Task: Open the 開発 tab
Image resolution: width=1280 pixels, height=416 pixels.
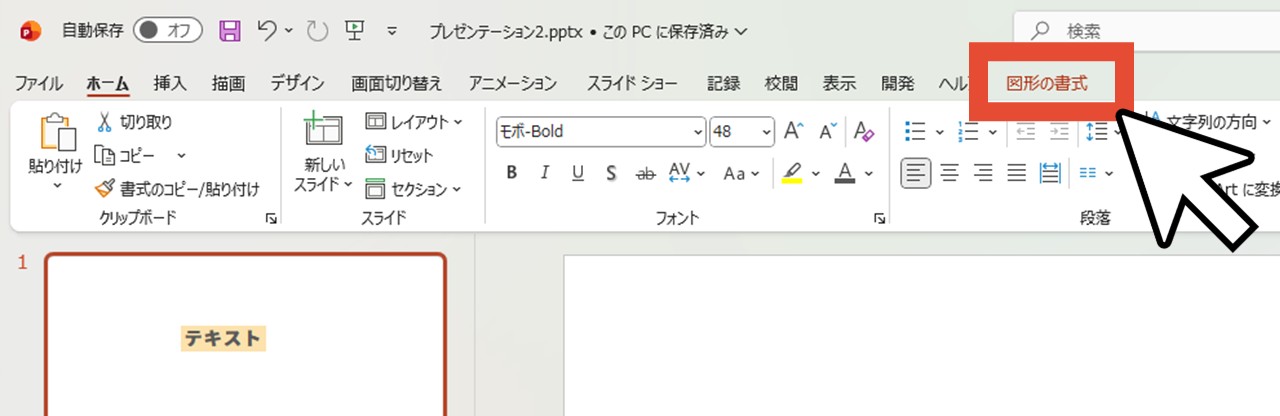Action: point(897,83)
